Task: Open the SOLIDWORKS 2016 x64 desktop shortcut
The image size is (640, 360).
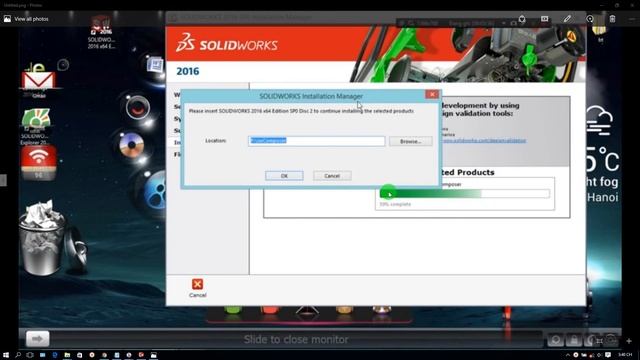Action: click(101, 33)
